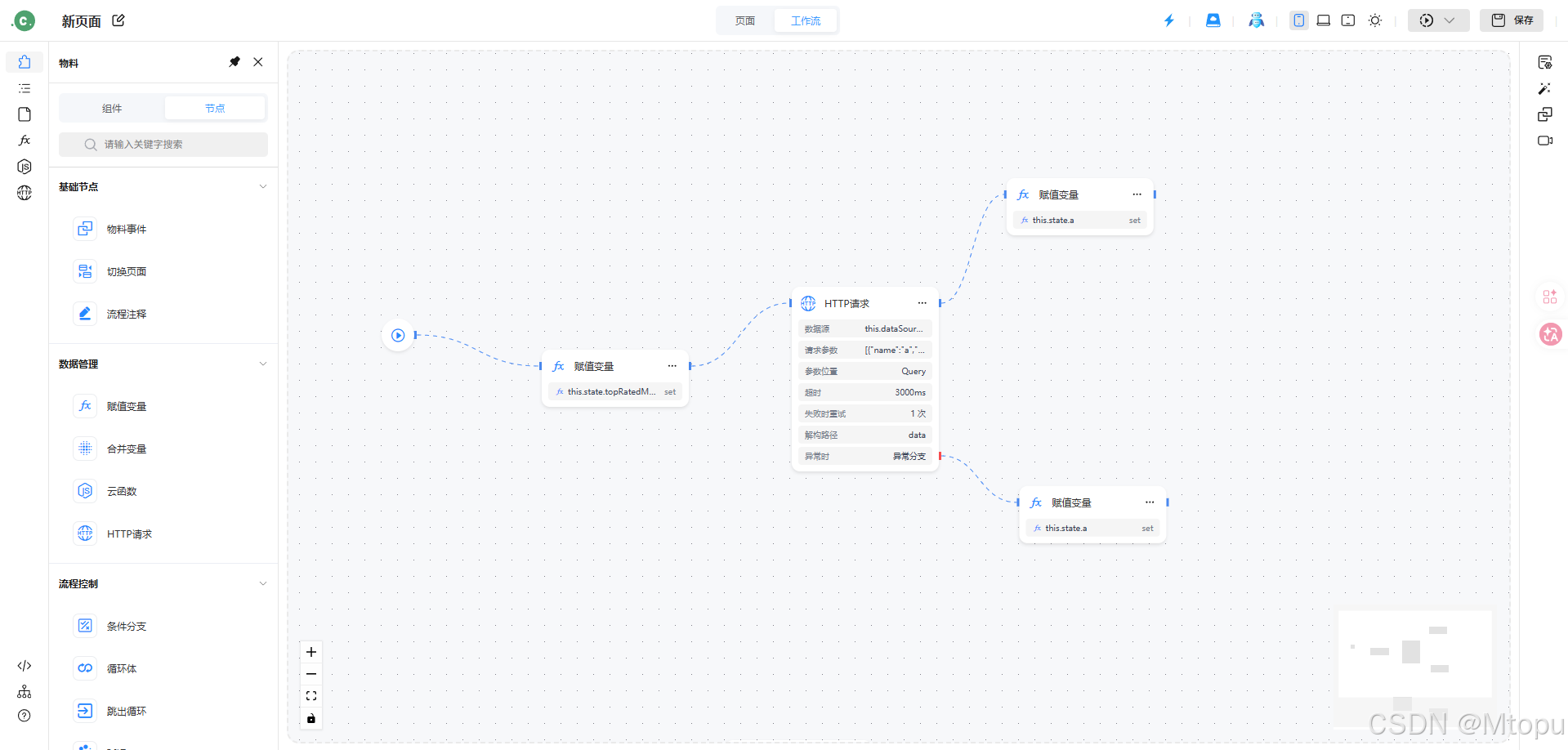1568x750 pixels.
Task: Click the magic wand icon in right rail
Action: click(1545, 88)
